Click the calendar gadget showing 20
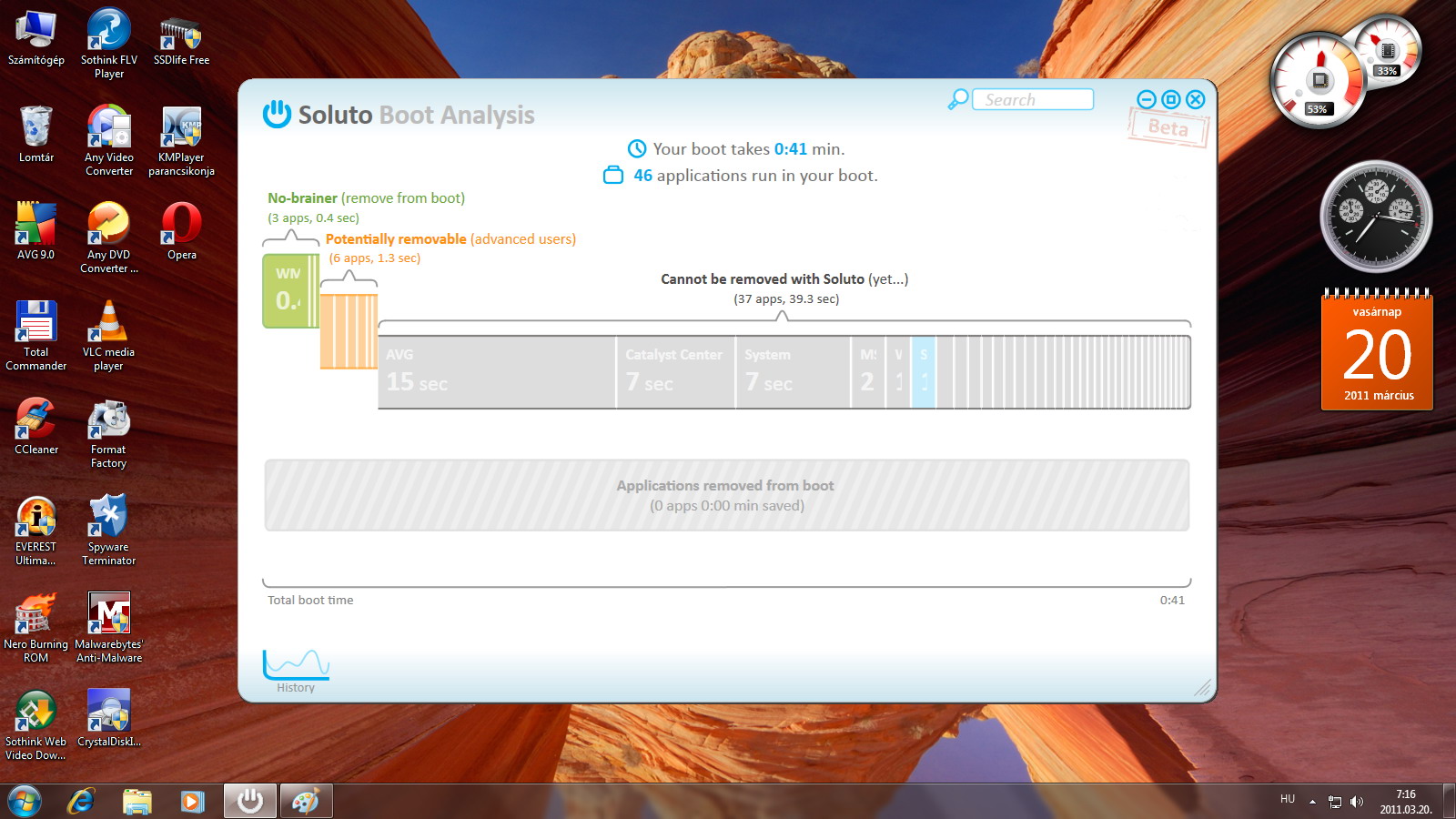Screen dimensions: 1456x819 [1377, 349]
